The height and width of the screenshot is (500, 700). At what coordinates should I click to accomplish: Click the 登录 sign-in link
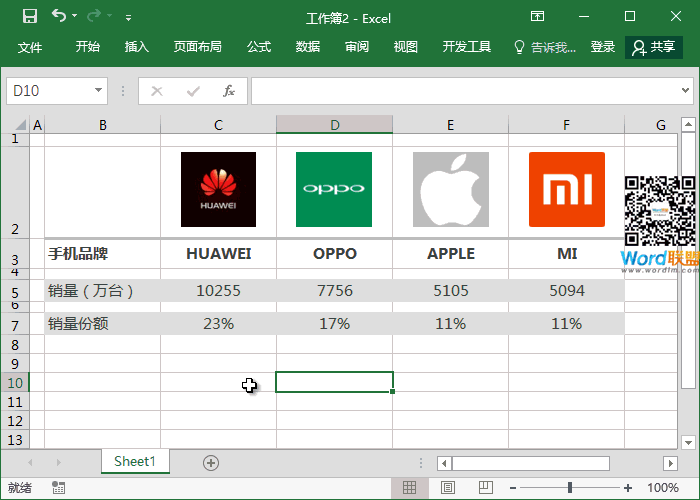pos(603,46)
